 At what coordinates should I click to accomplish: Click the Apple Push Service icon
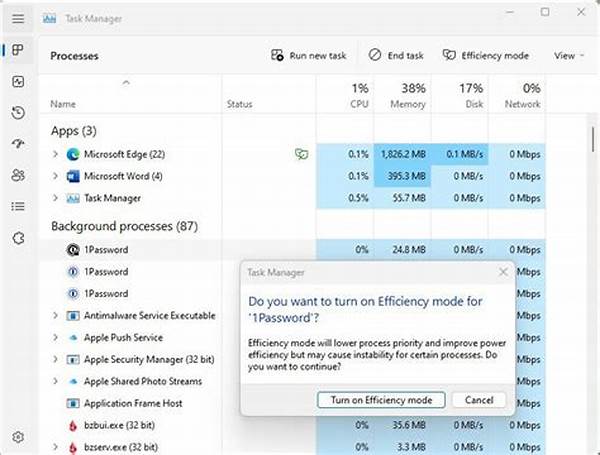[x=73, y=338]
